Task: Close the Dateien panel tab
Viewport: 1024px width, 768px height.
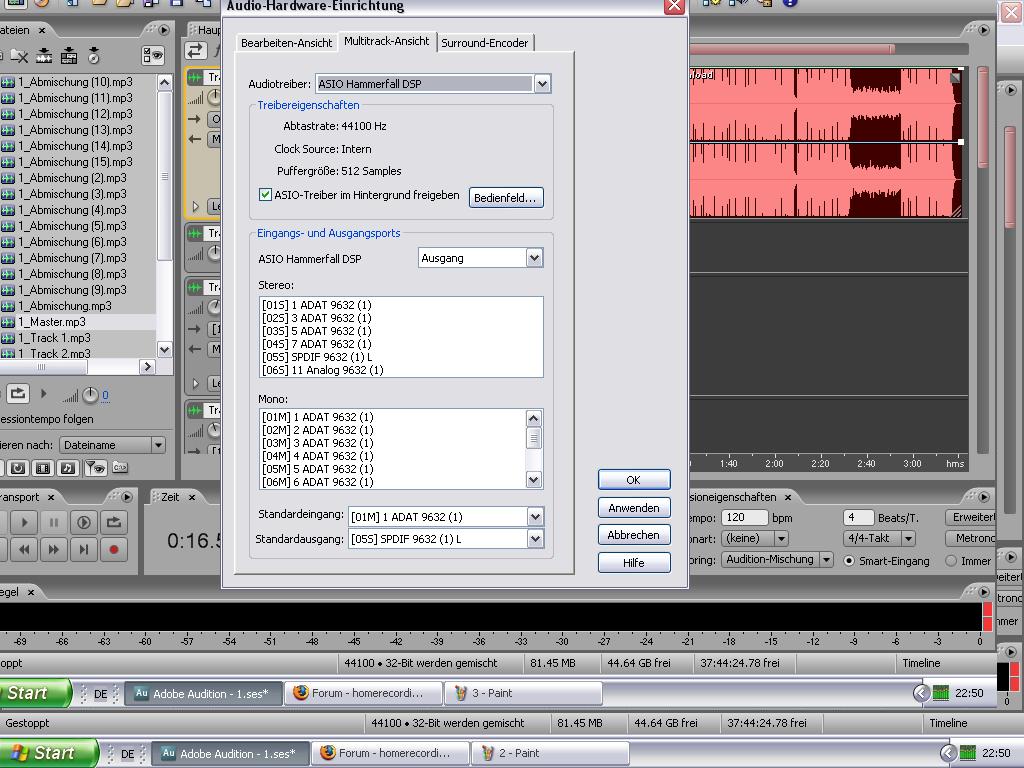Action: [x=42, y=30]
